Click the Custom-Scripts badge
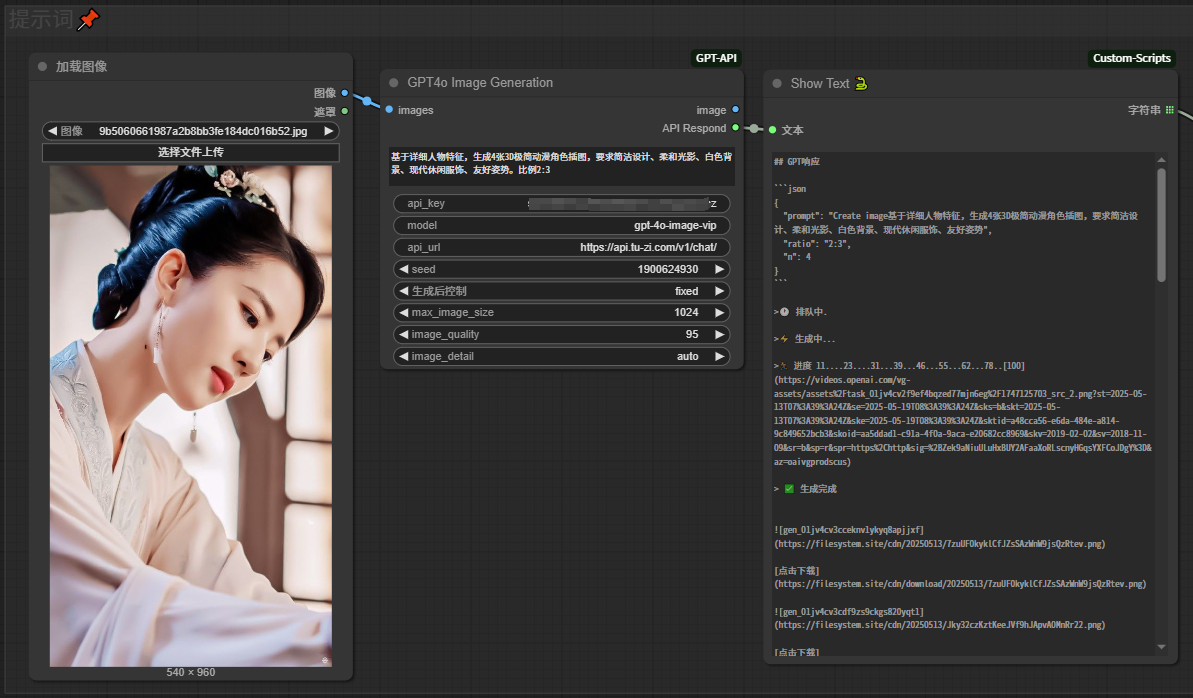 coord(1131,58)
